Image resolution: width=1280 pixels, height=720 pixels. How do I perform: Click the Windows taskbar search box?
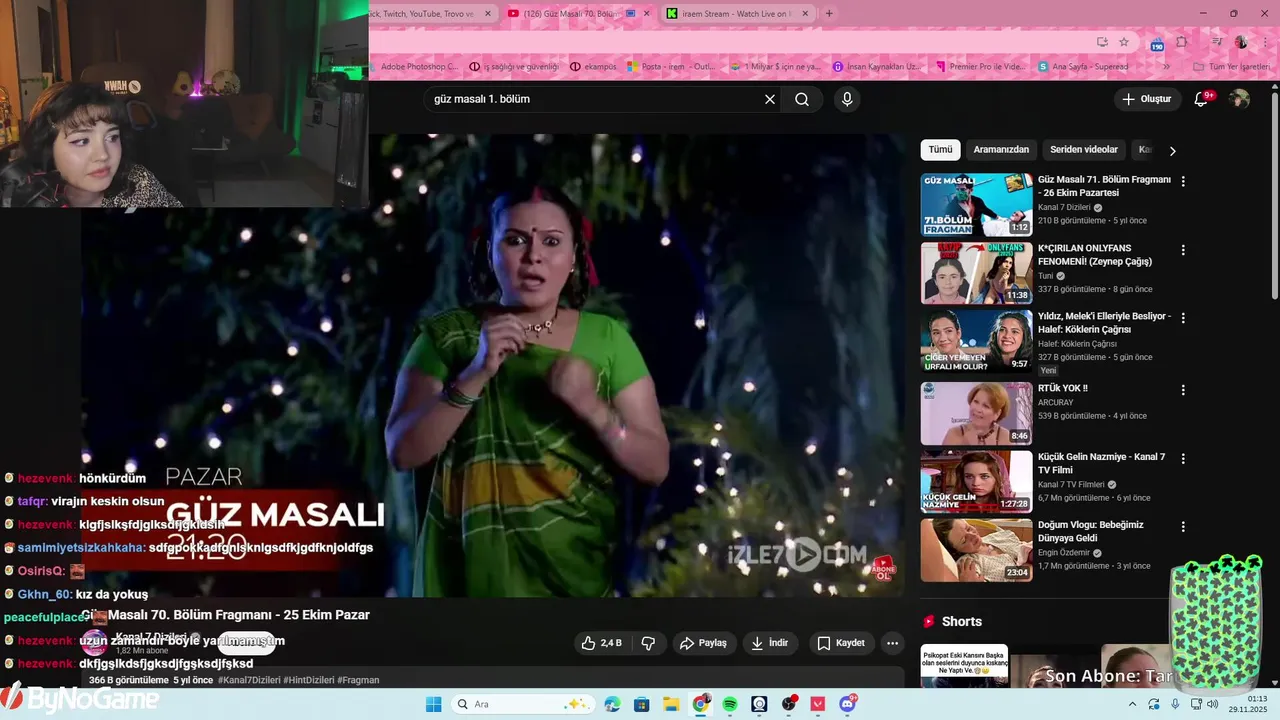point(521,704)
